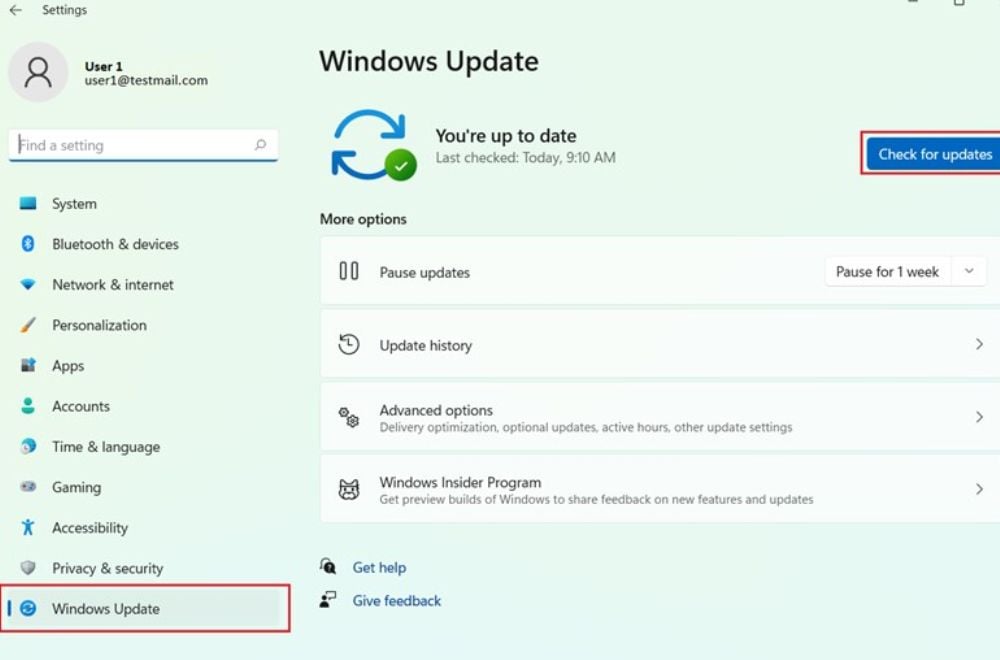Screen dimensions: 1000x660
Task: Select the Time & language globe icon
Action: point(28,446)
